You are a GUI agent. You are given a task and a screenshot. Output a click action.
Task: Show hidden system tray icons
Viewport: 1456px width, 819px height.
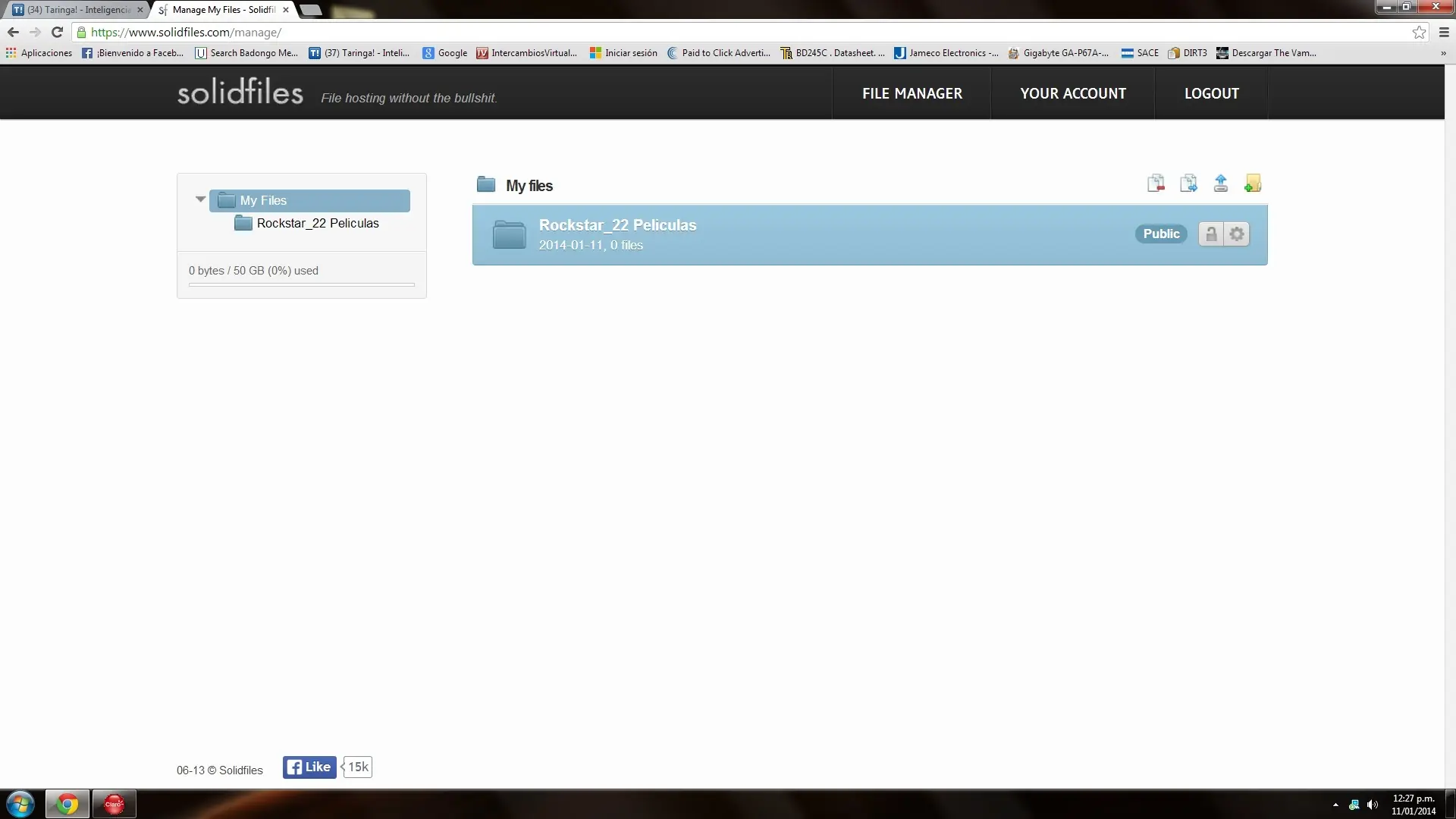point(1335,805)
